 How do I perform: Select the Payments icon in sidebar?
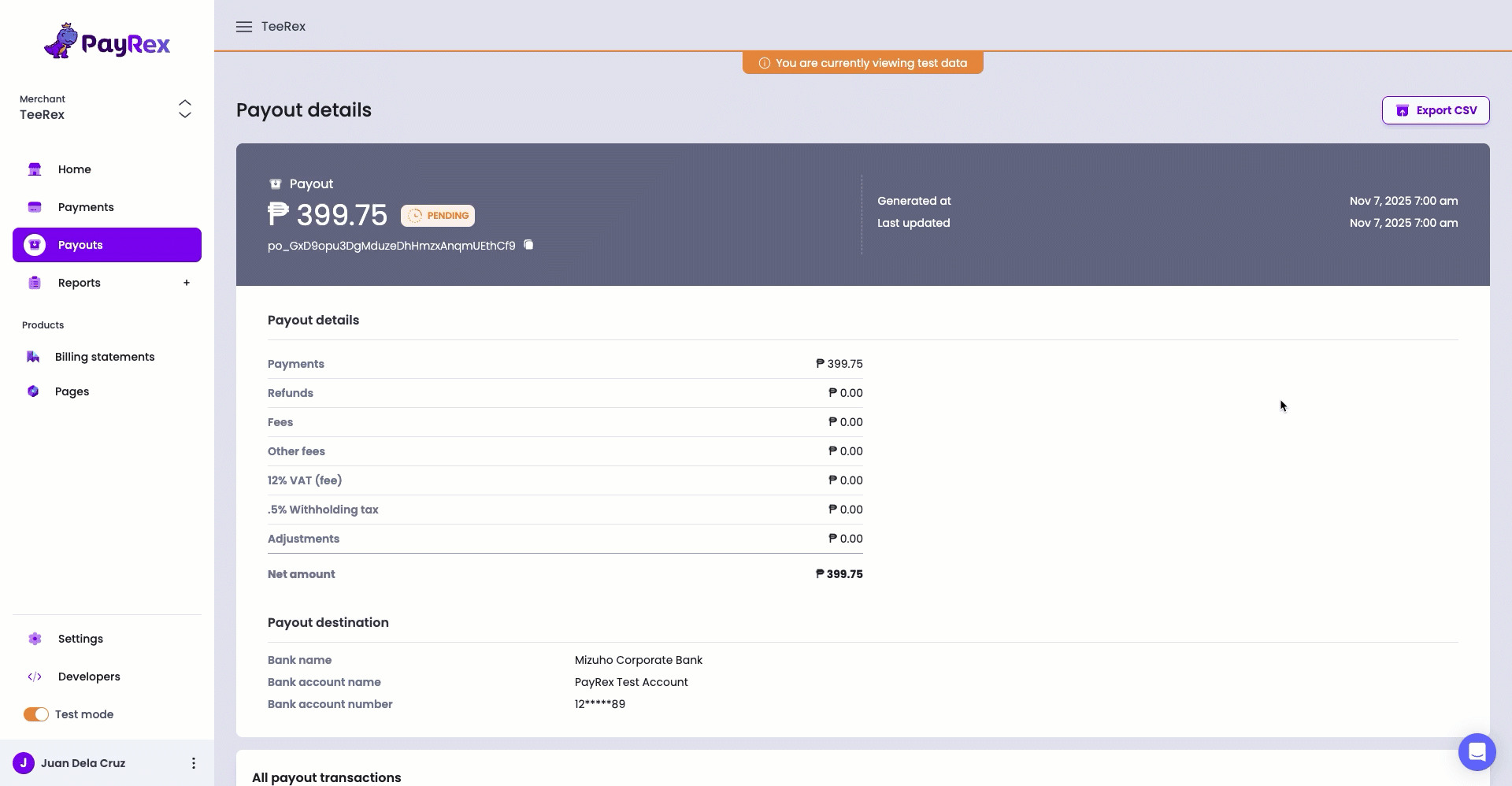coord(35,206)
